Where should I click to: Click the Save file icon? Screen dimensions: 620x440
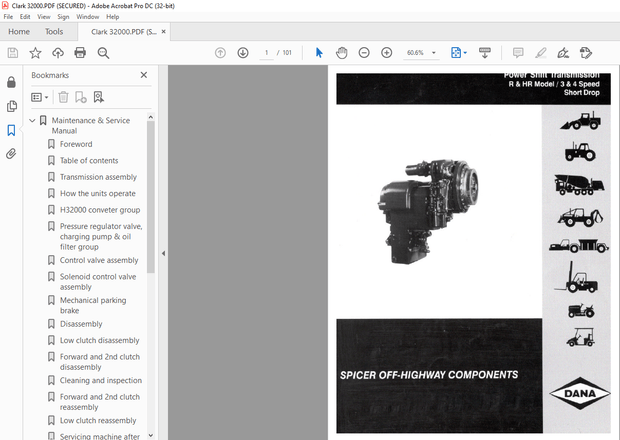(x=13, y=53)
